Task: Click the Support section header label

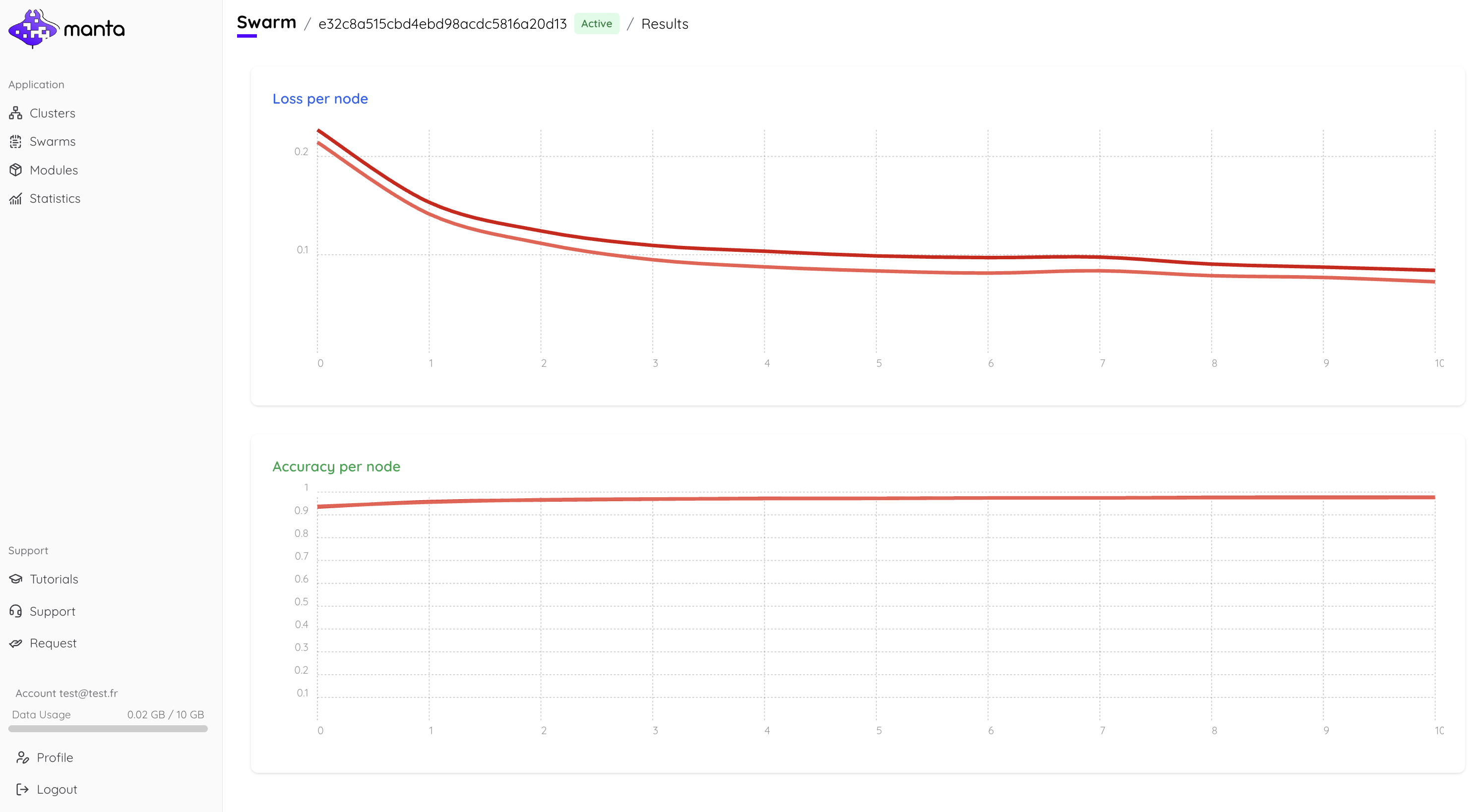Action: coord(28,551)
